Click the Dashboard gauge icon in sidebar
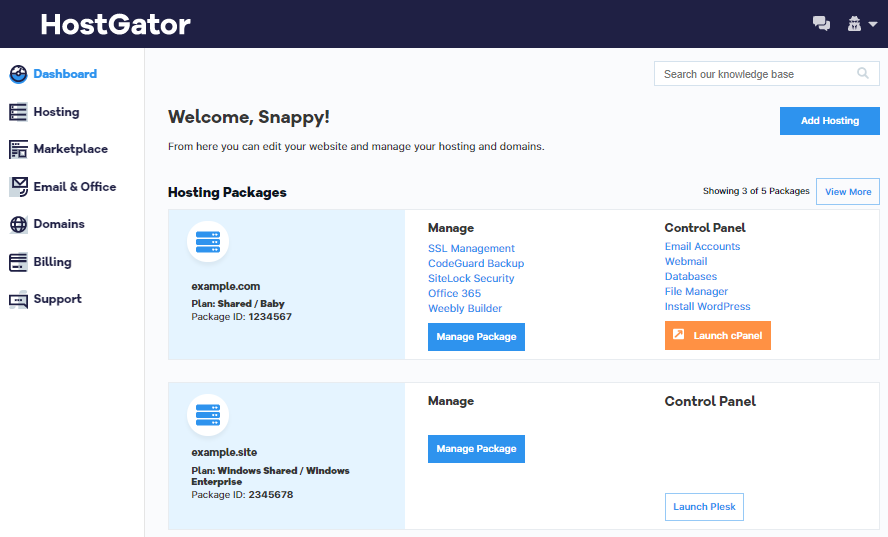This screenshot has width=888, height=537. pyautogui.click(x=18, y=74)
